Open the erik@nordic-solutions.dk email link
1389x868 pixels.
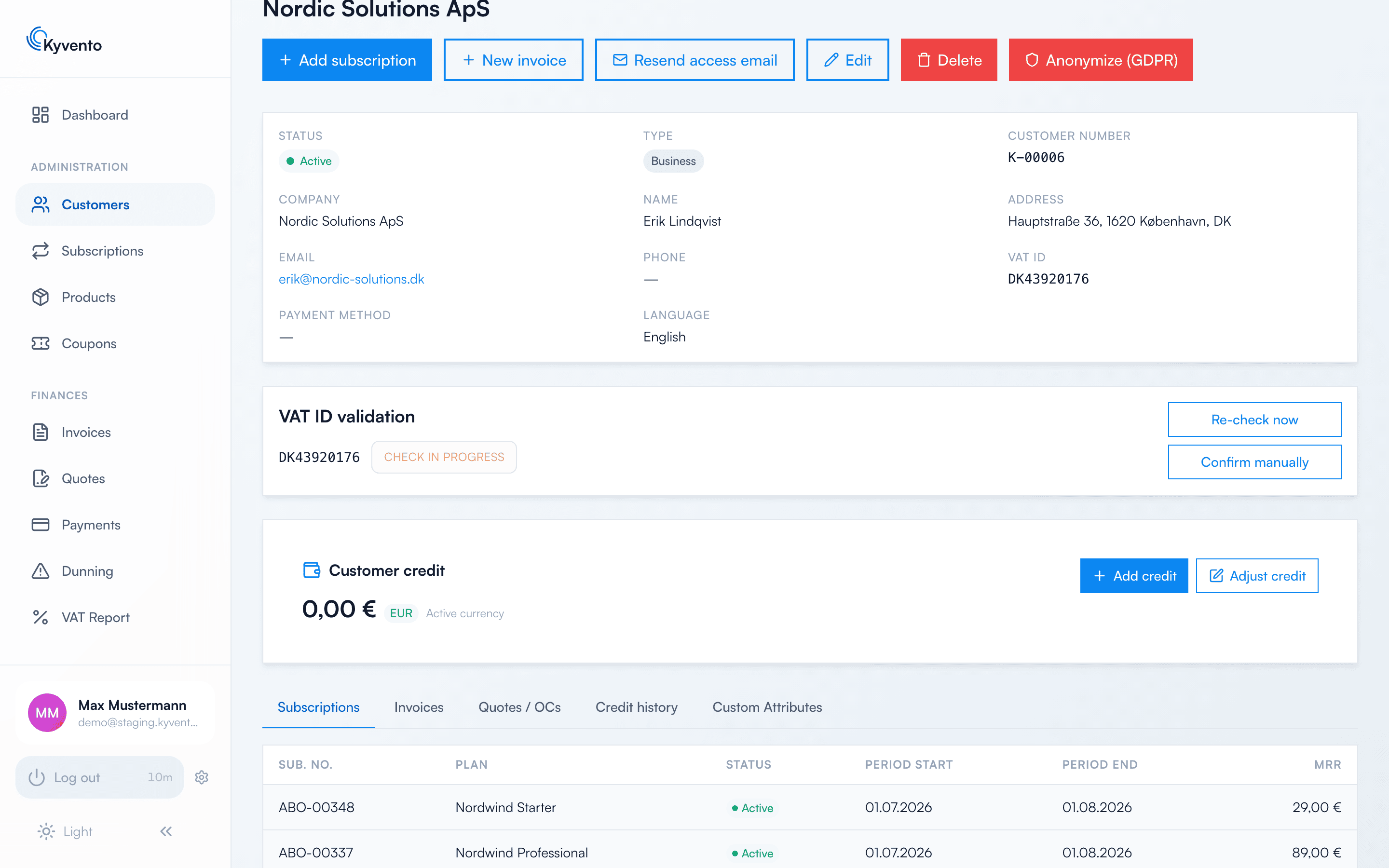(351, 279)
